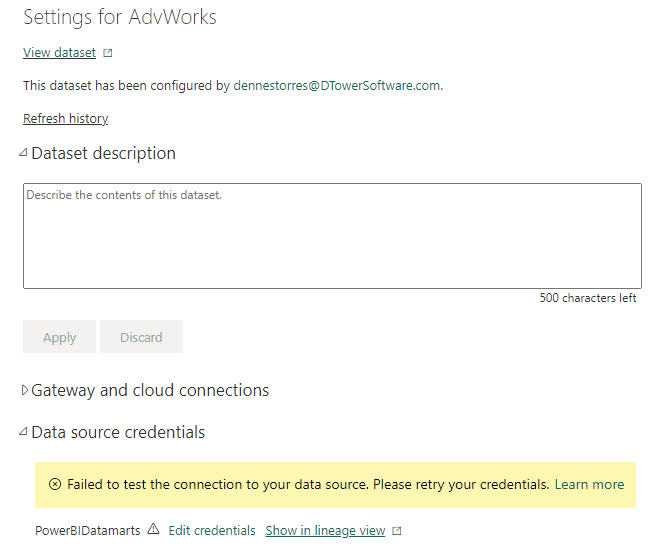Screen dimensions: 660x548
Task: Click warning triangle icon next to PowerBIDatamarts
Action: (x=153, y=530)
